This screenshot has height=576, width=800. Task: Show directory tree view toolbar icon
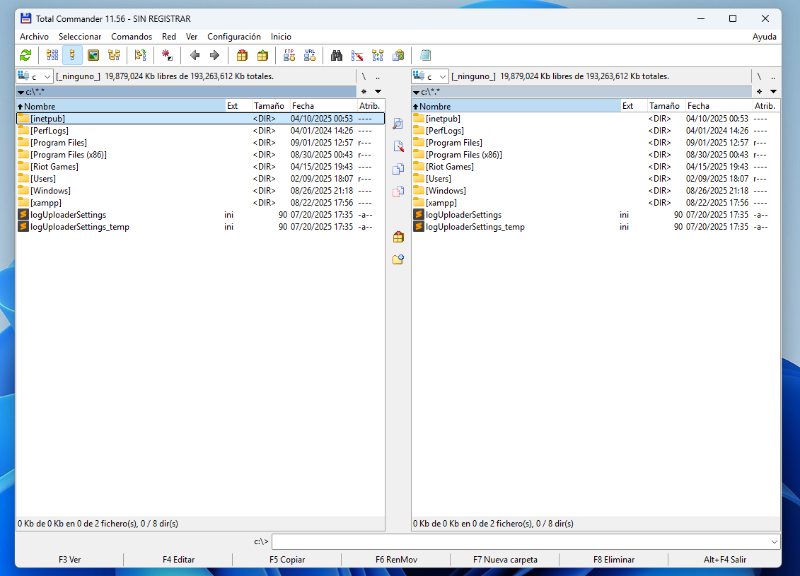click(114, 55)
